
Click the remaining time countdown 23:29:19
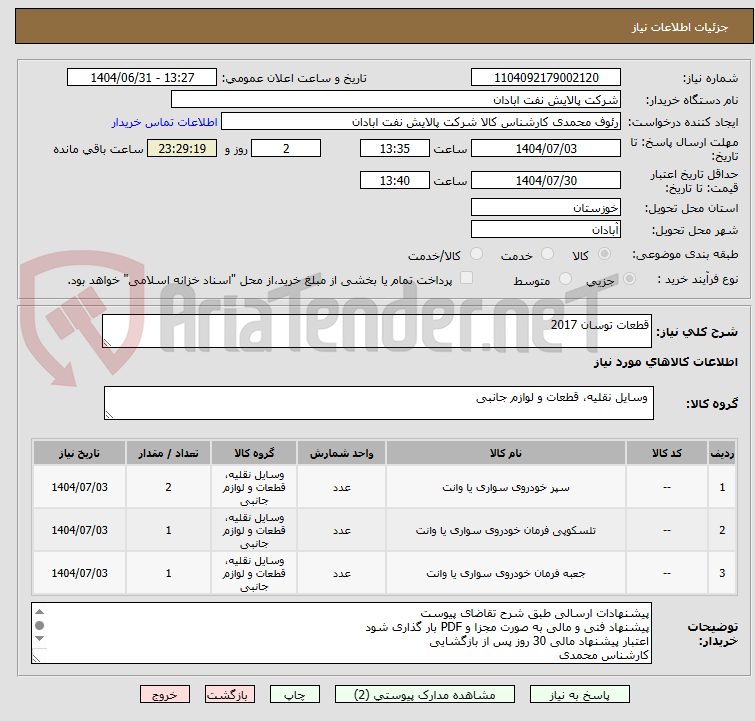182,148
